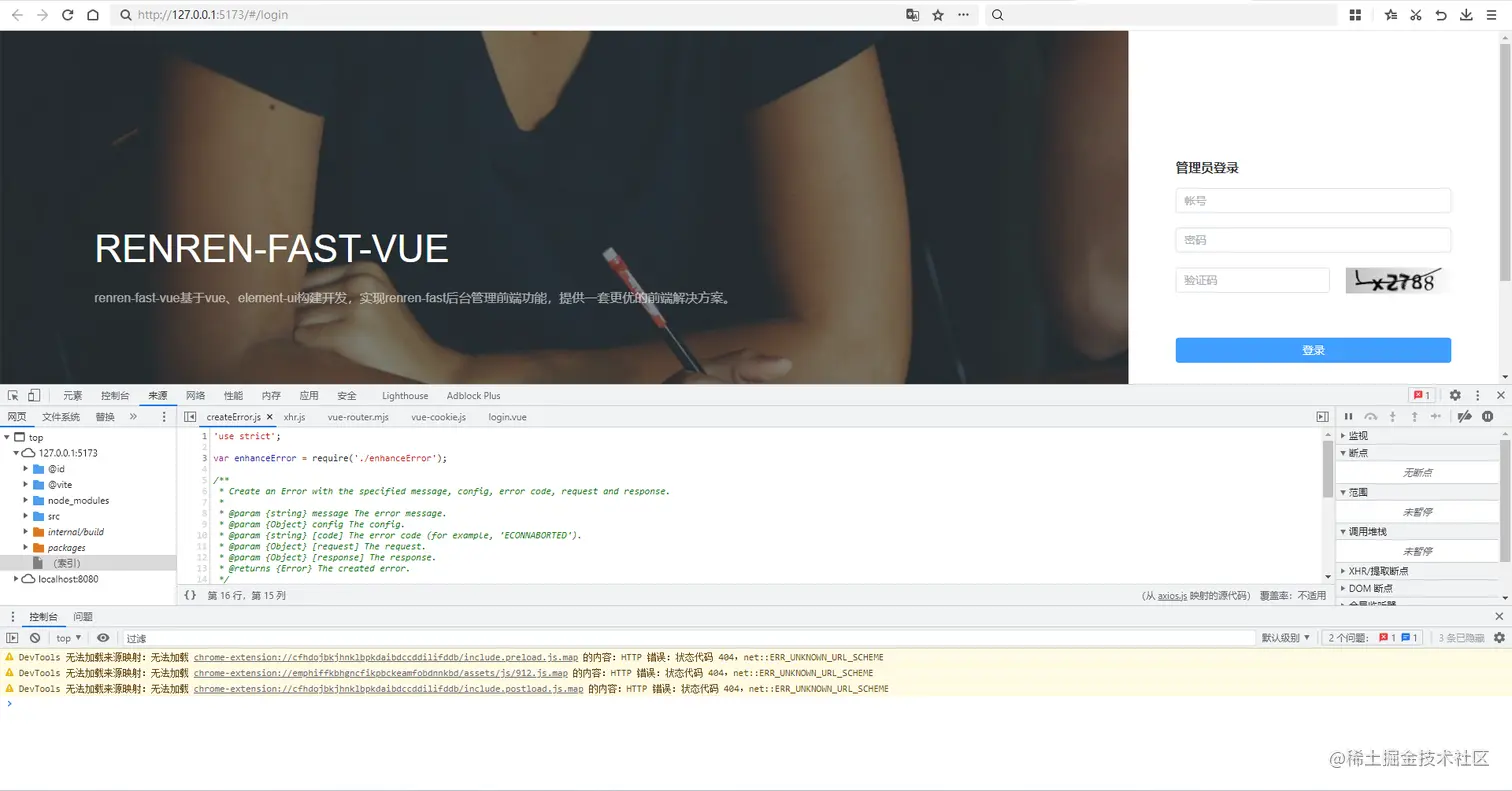This screenshot has width=1512, height=791.
Task: Open the console drawer three-dot menu
Action: click(13, 617)
